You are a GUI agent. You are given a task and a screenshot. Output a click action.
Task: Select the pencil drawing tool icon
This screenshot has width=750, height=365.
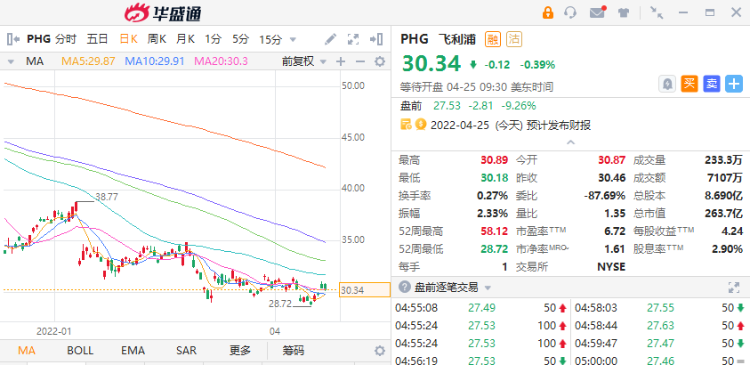[x=331, y=39]
